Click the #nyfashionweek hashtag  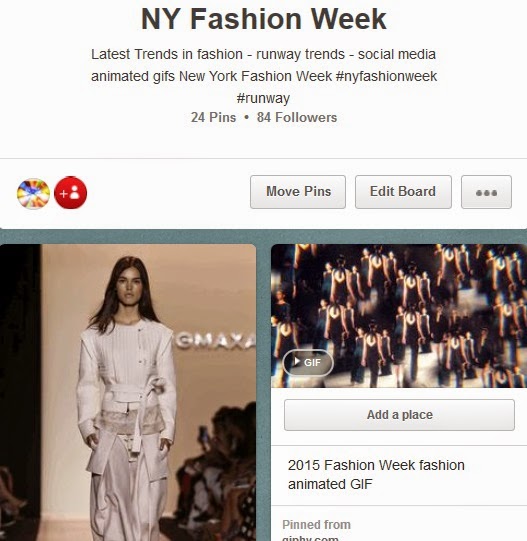pyautogui.click(x=386, y=76)
